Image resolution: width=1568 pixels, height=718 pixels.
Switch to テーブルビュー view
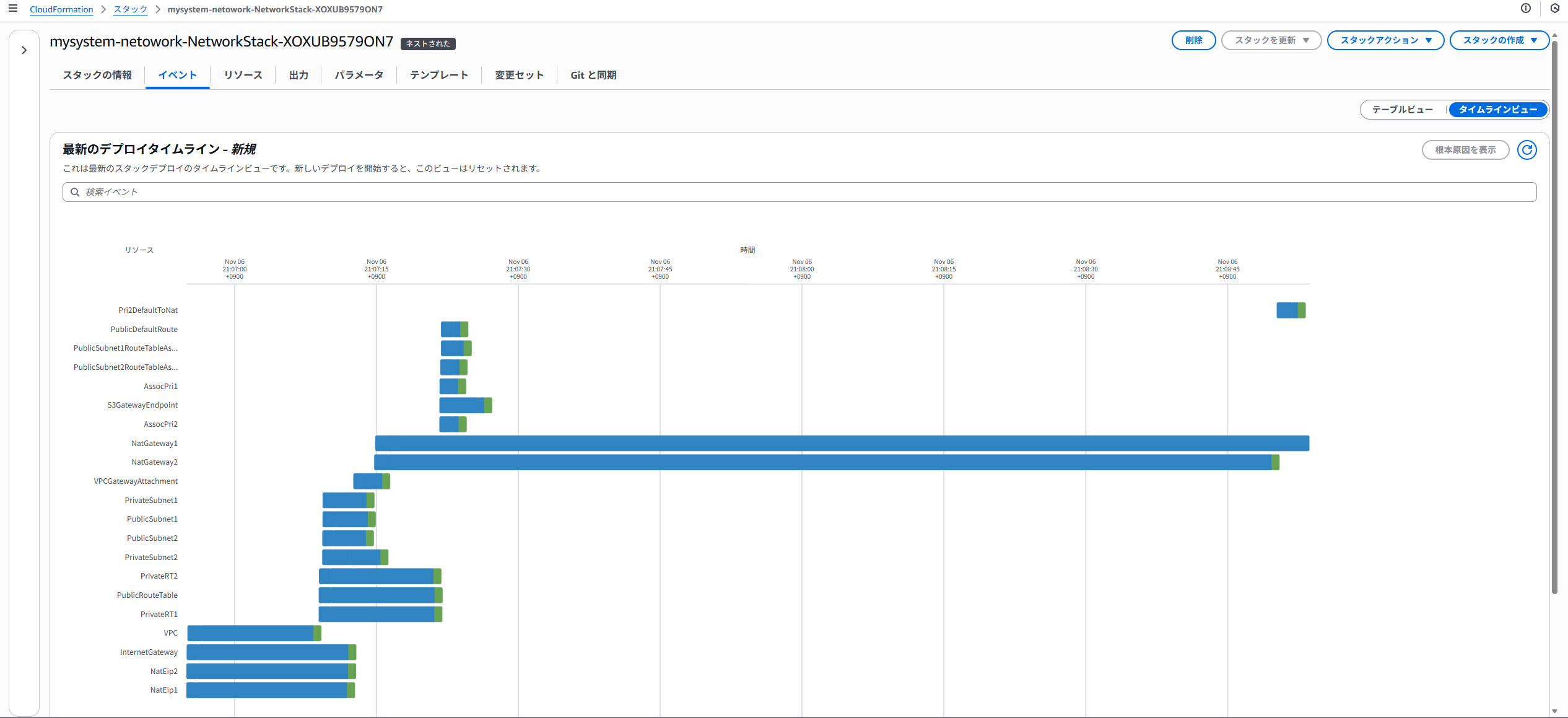[1402, 110]
